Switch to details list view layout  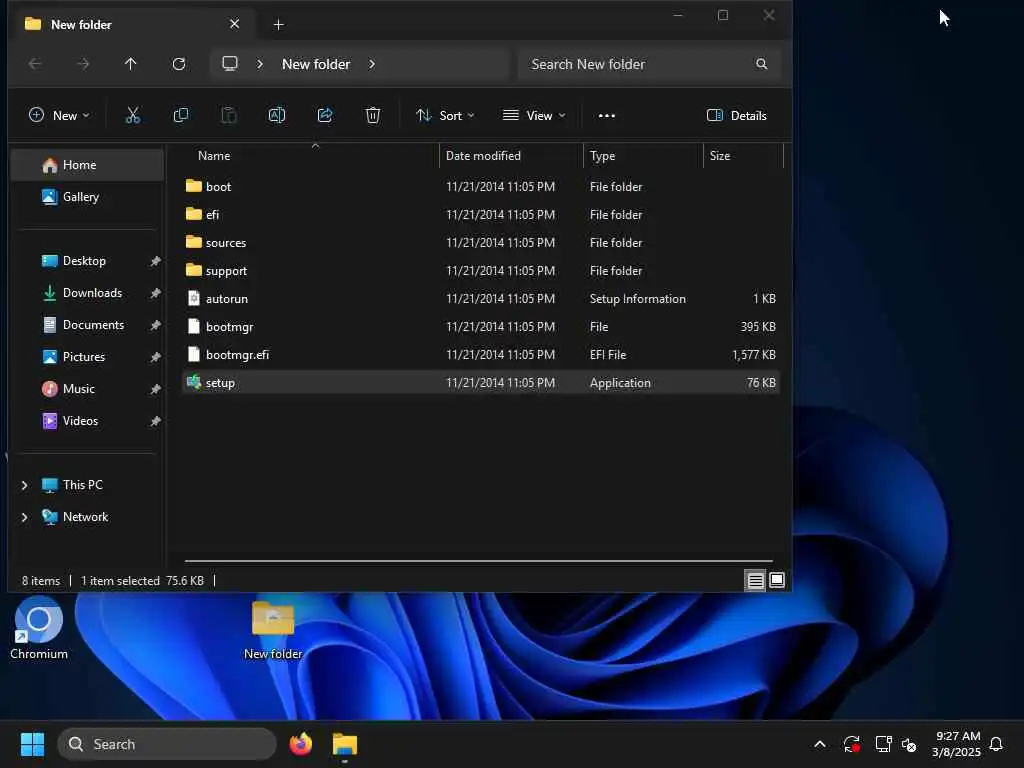(x=756, y=581)
